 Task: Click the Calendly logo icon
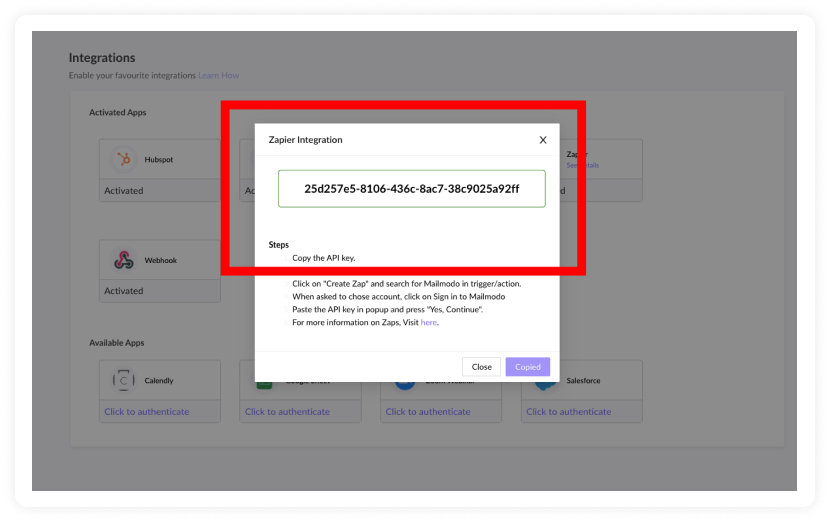tap(123, 380)
